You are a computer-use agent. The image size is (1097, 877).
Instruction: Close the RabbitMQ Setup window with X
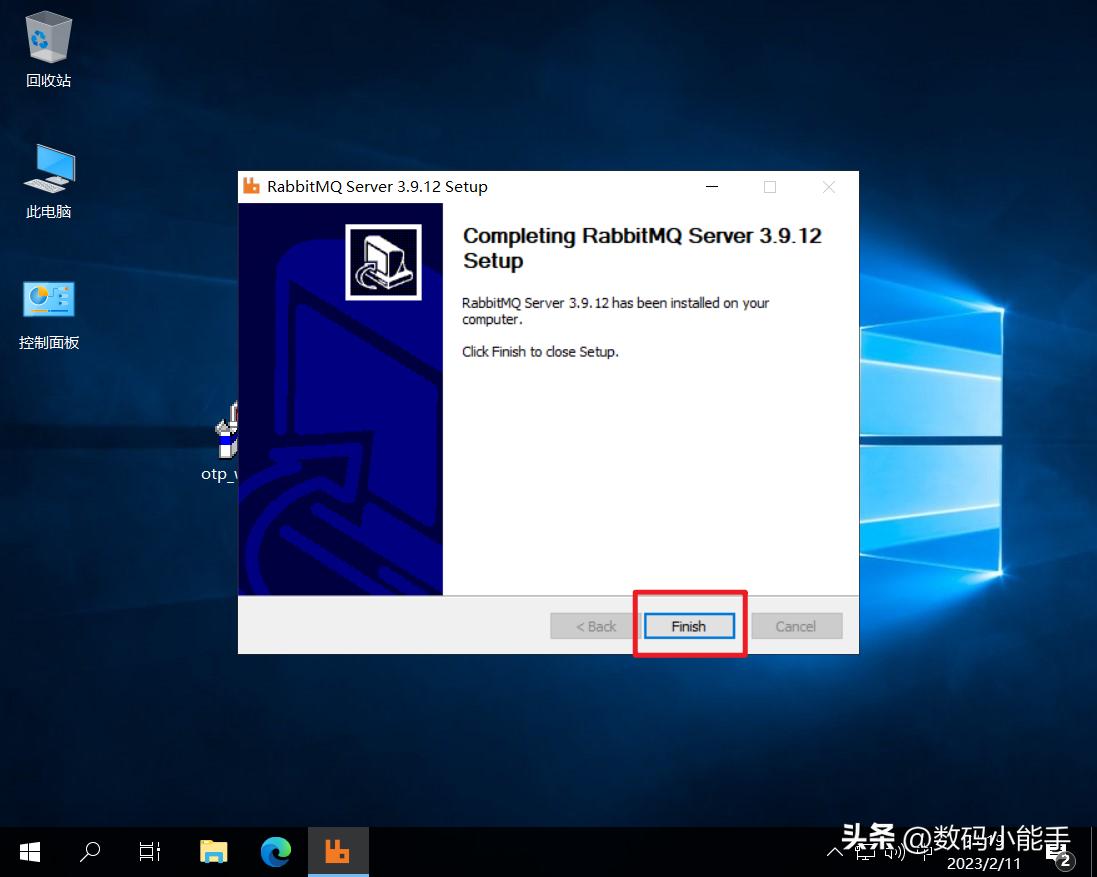[828, 187]
